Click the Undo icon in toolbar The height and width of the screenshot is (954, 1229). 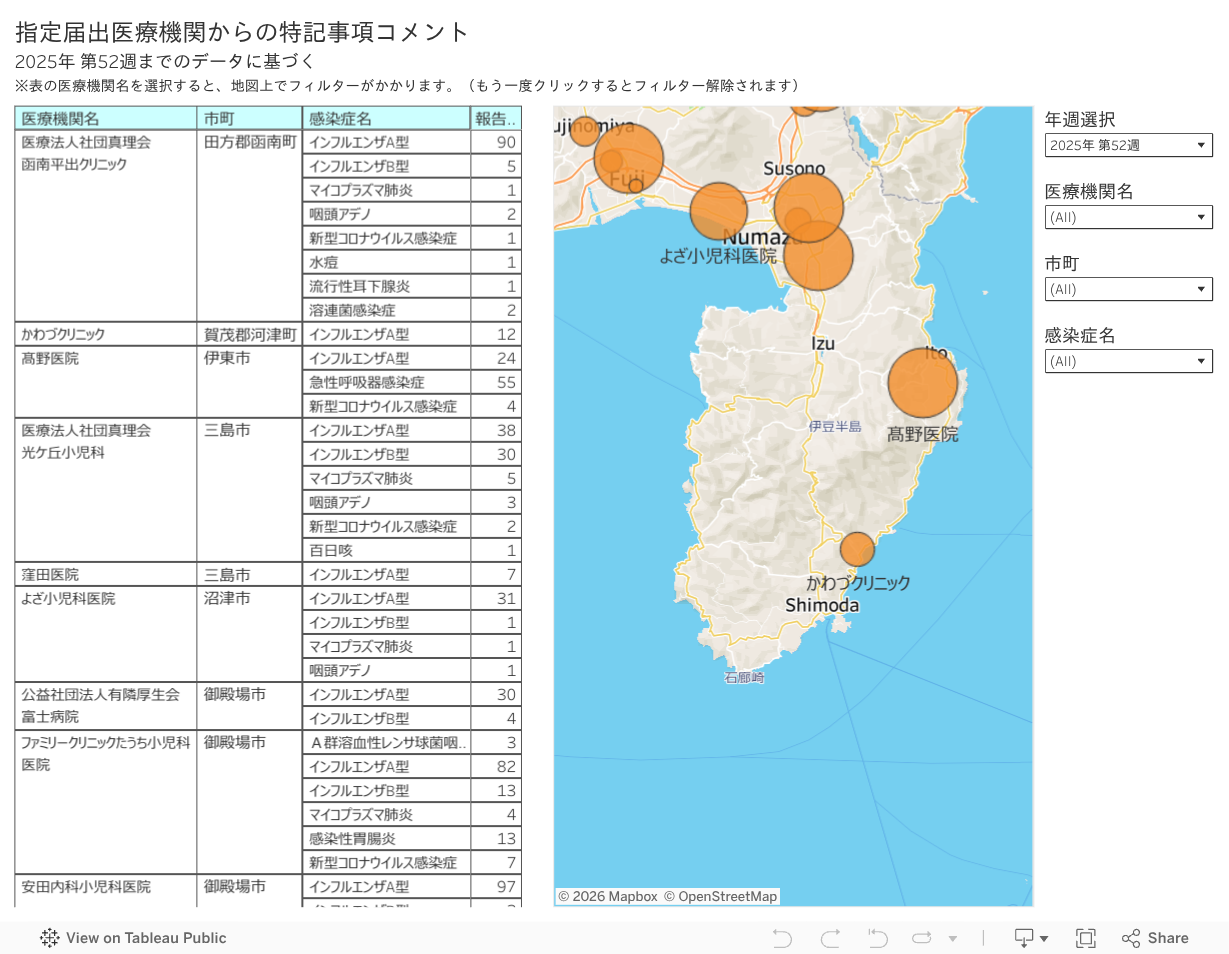(782, 938)
